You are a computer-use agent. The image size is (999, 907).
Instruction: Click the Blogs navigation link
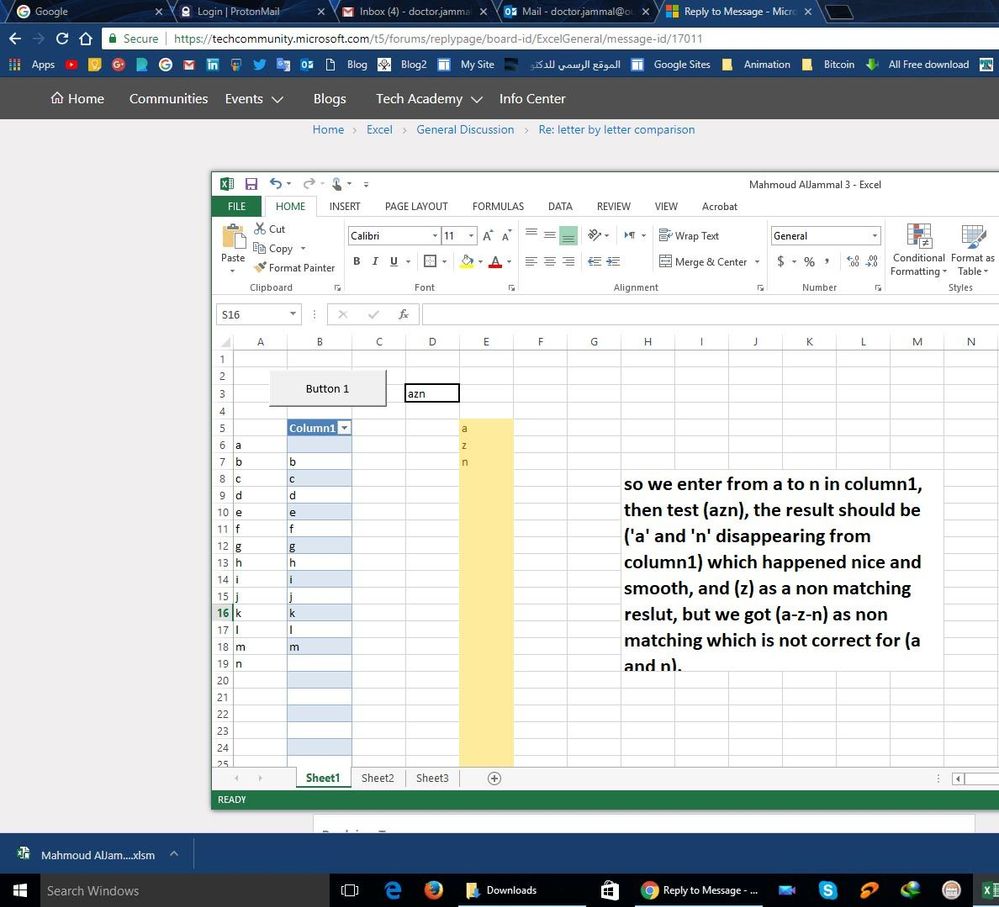tap(329, 99)
